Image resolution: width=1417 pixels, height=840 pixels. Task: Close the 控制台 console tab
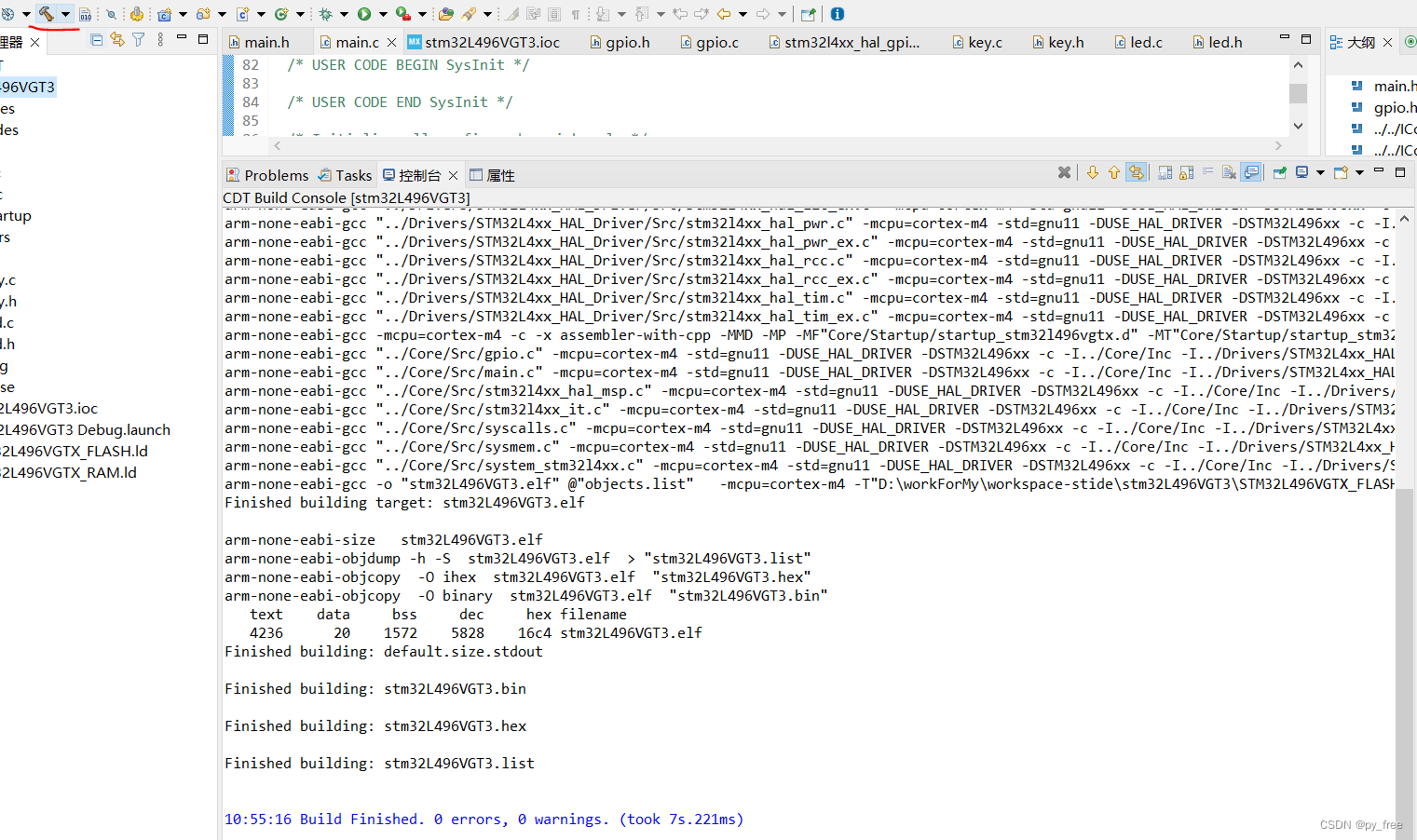[453, 175]
